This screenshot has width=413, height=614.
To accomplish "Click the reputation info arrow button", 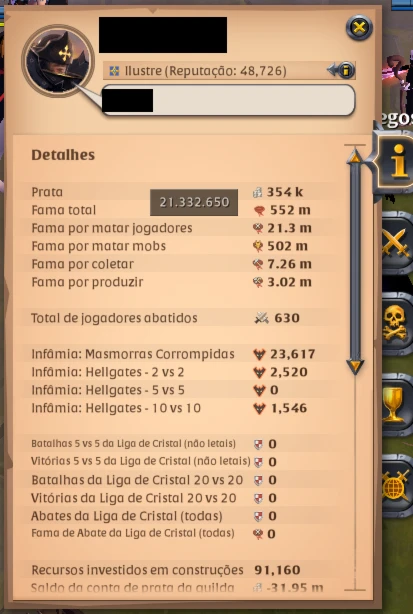I will tap(341, 70).
